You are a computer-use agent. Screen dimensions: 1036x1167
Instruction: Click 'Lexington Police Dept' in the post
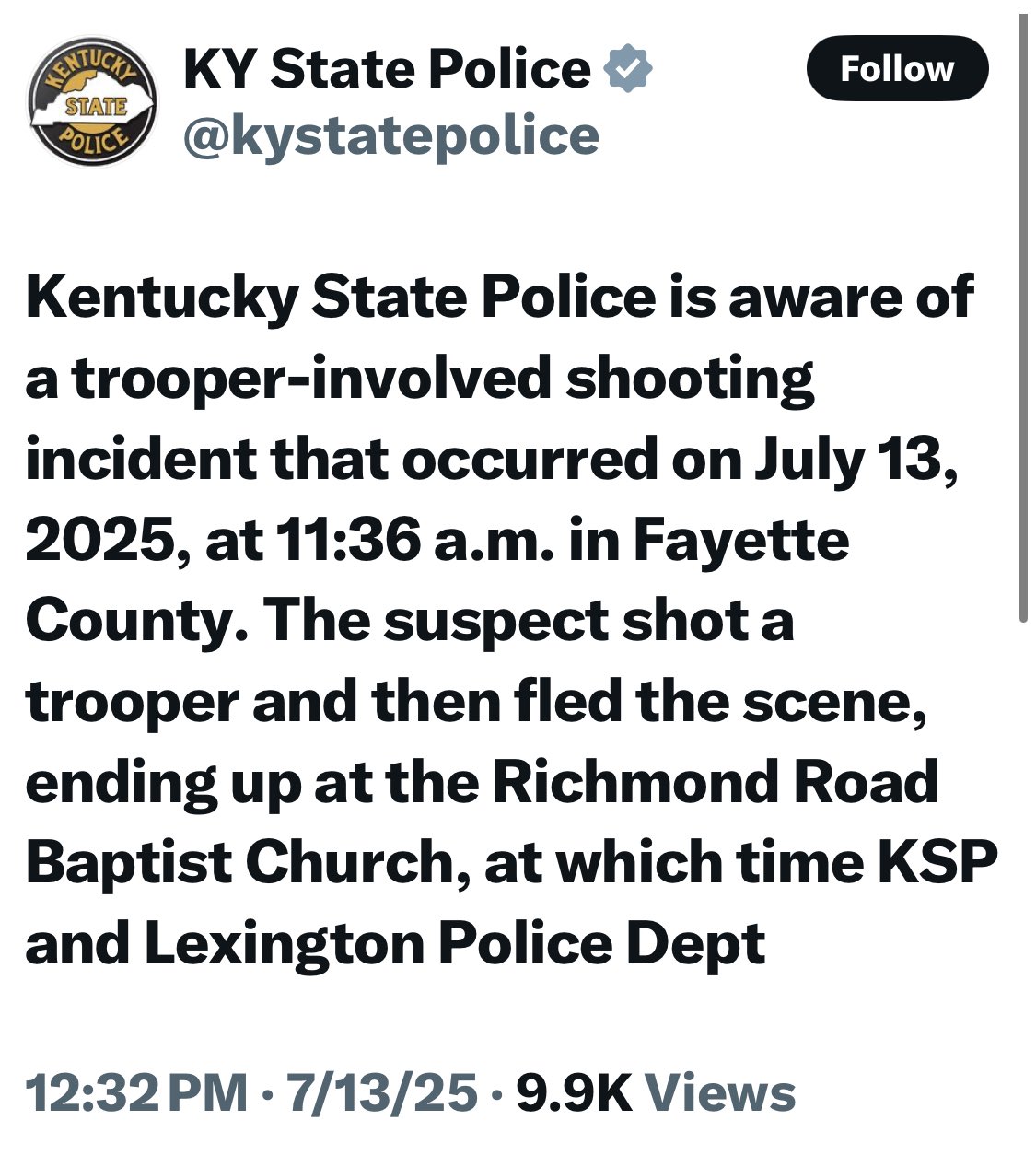(x=455, y=945)
